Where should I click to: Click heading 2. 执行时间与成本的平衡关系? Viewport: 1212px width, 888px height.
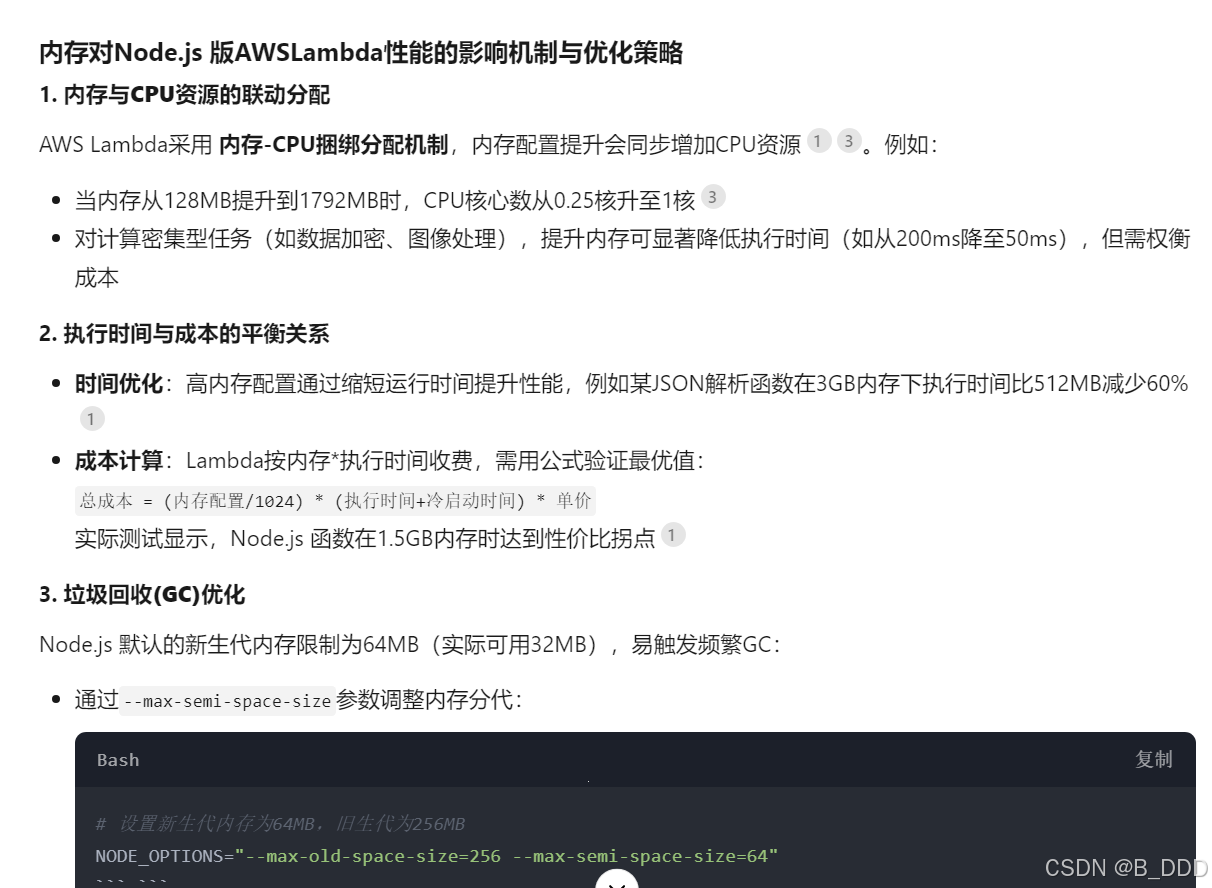184,334
